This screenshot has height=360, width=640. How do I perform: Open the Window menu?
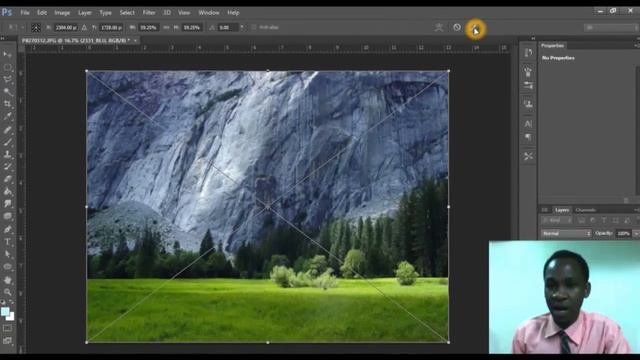pyautogui.click(x=209, y=13)
